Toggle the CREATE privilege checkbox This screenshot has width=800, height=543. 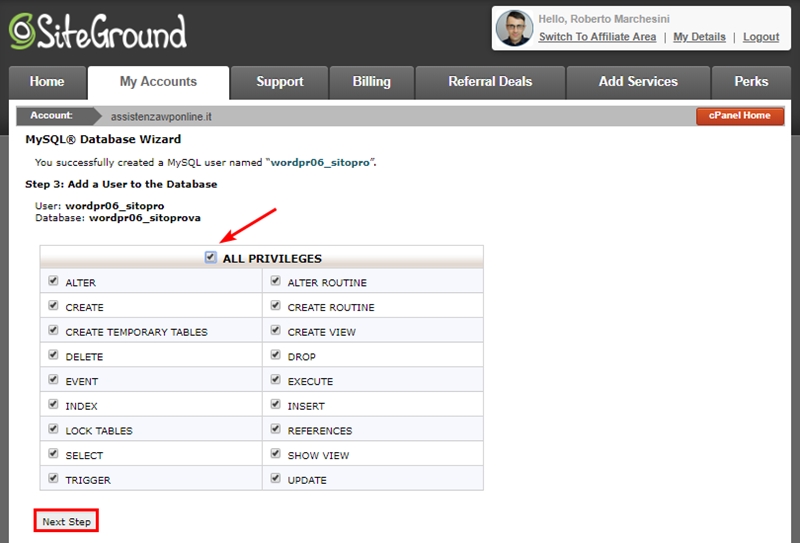point(53,305)
